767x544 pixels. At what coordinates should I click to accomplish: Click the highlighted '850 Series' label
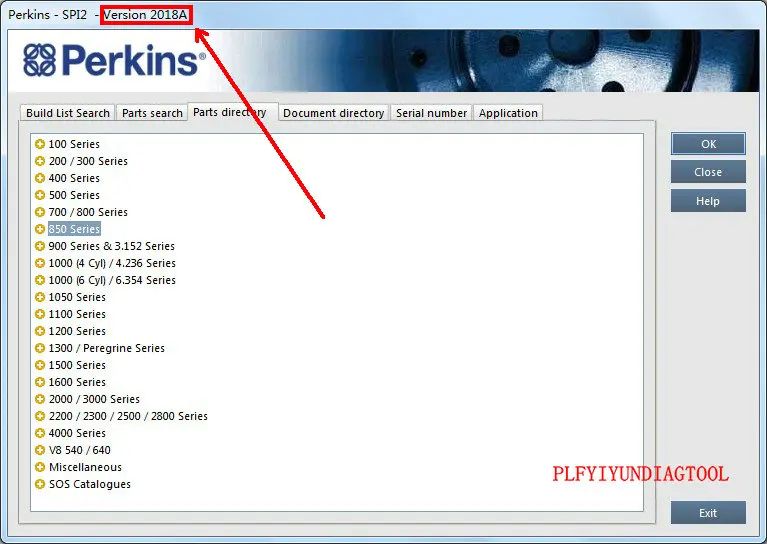[74, 229]
